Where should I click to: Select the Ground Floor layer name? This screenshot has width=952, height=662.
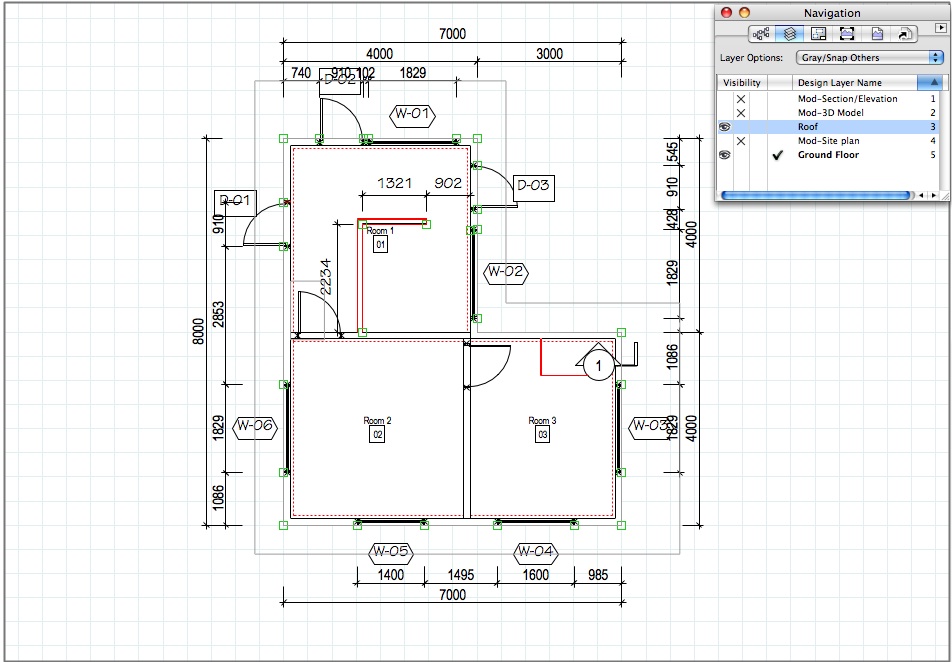(x=828, y=155)
